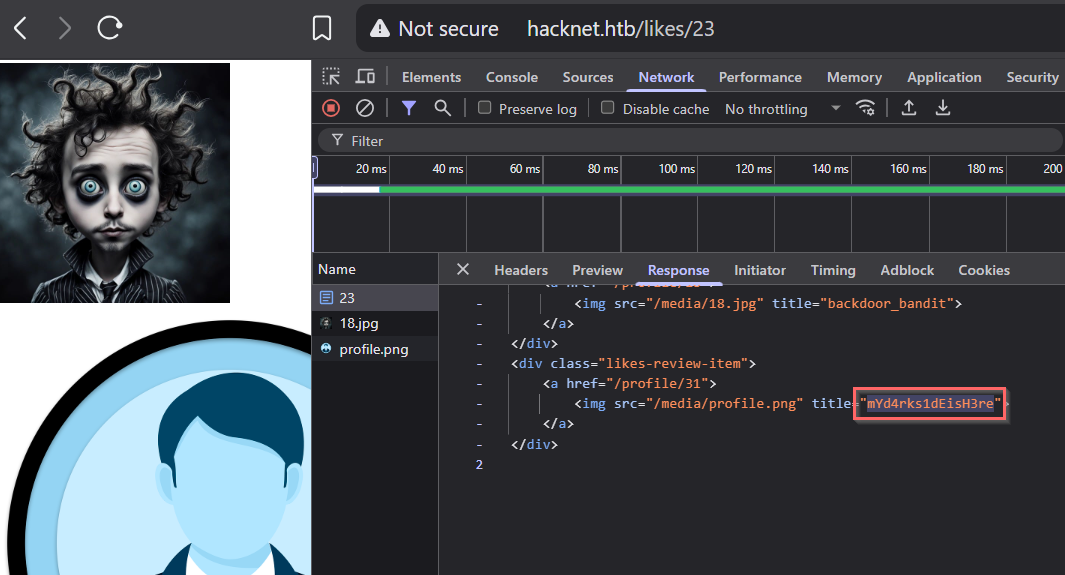The height and width of the screenshot is (575, 1065).
Task: Bookmark this page with bookmark icon
Action: pyautogui.click(x=322, y=28)
